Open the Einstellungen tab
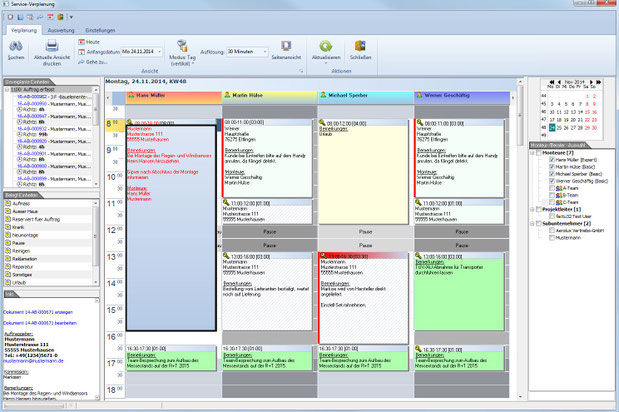 [100, 30]
